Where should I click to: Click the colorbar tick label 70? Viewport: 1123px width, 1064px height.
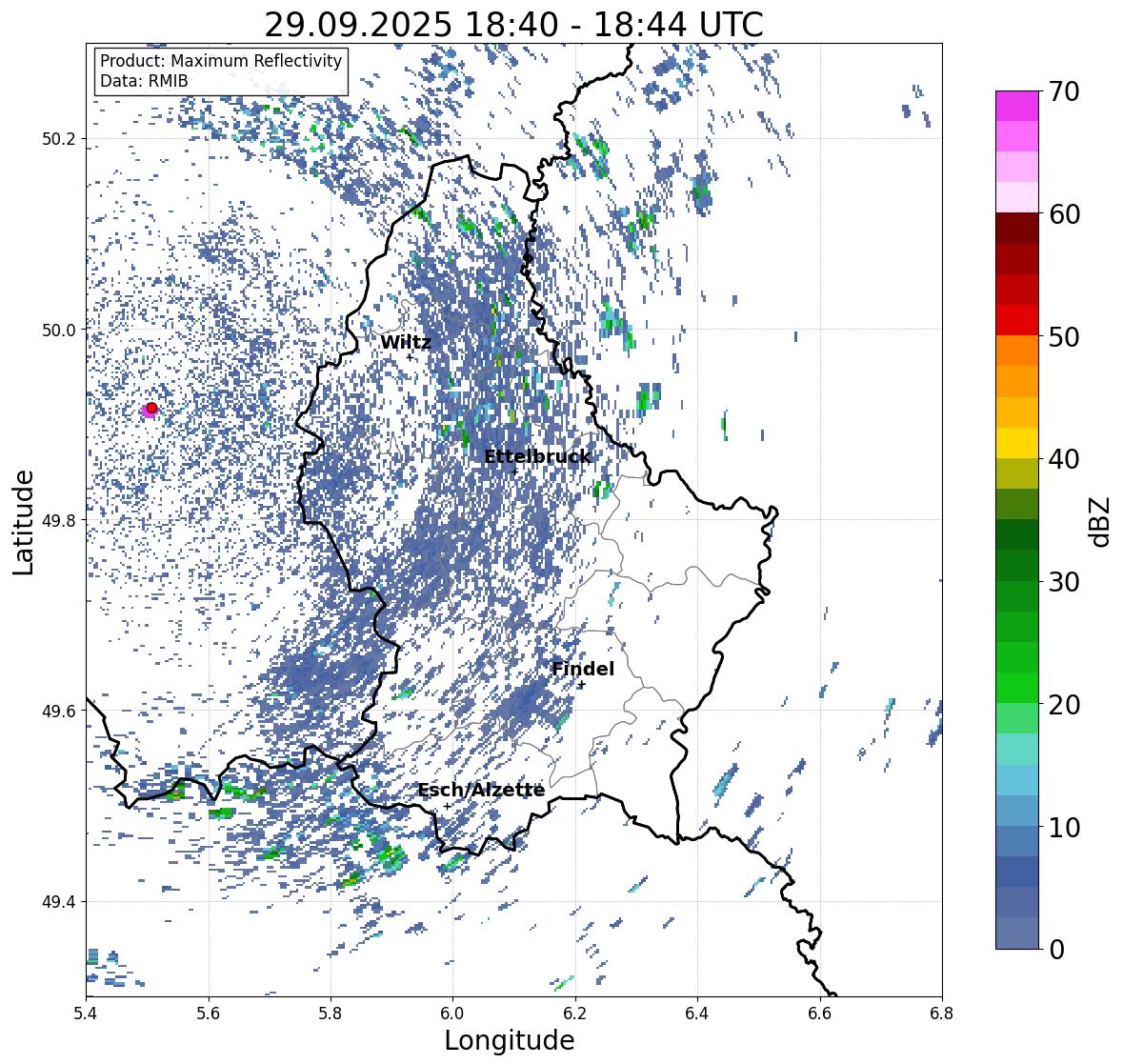1064,91
